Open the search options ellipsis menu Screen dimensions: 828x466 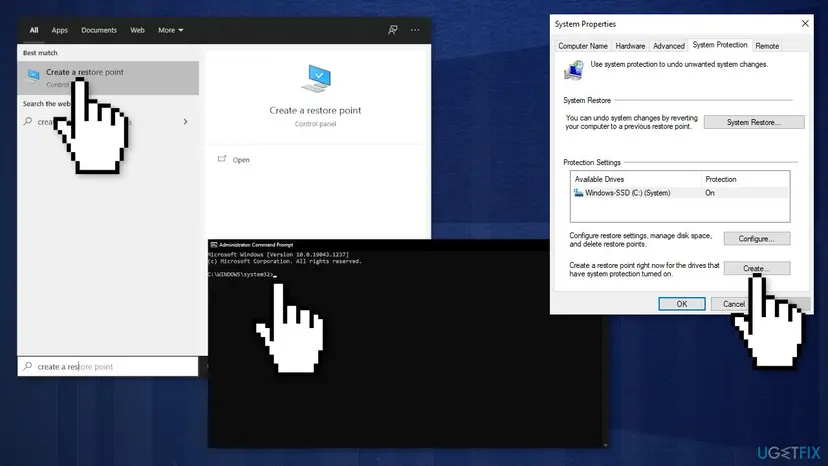pos(415,30)
